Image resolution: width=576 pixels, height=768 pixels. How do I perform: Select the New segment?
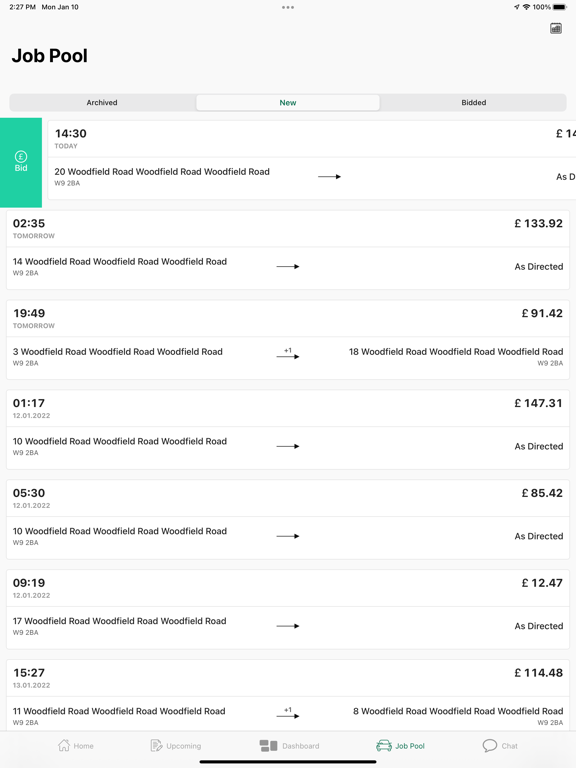pyautogui.click(x=288, y=102)
